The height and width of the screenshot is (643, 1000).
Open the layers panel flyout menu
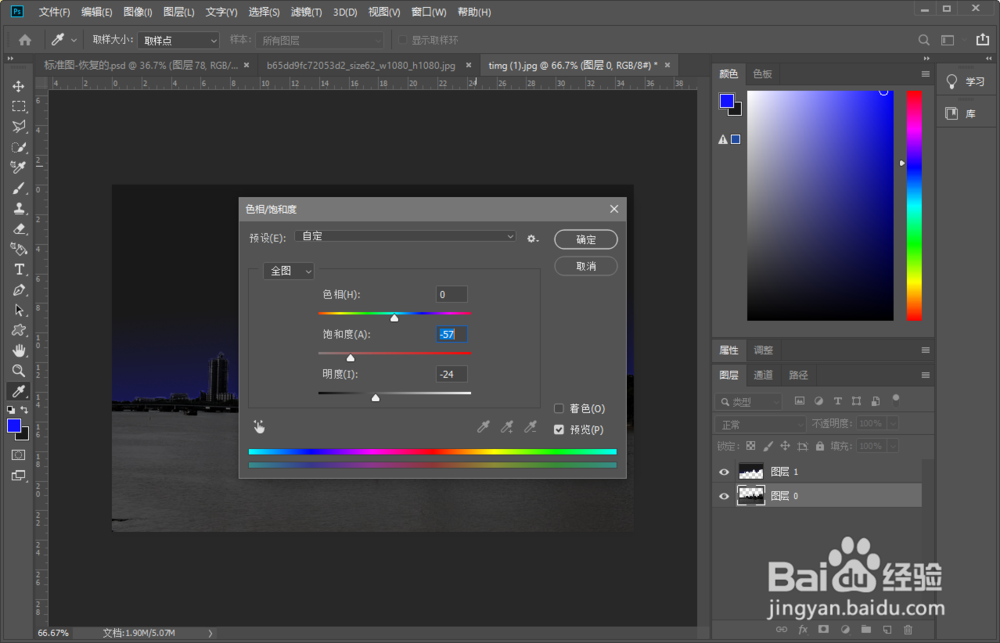click(925, 375)
